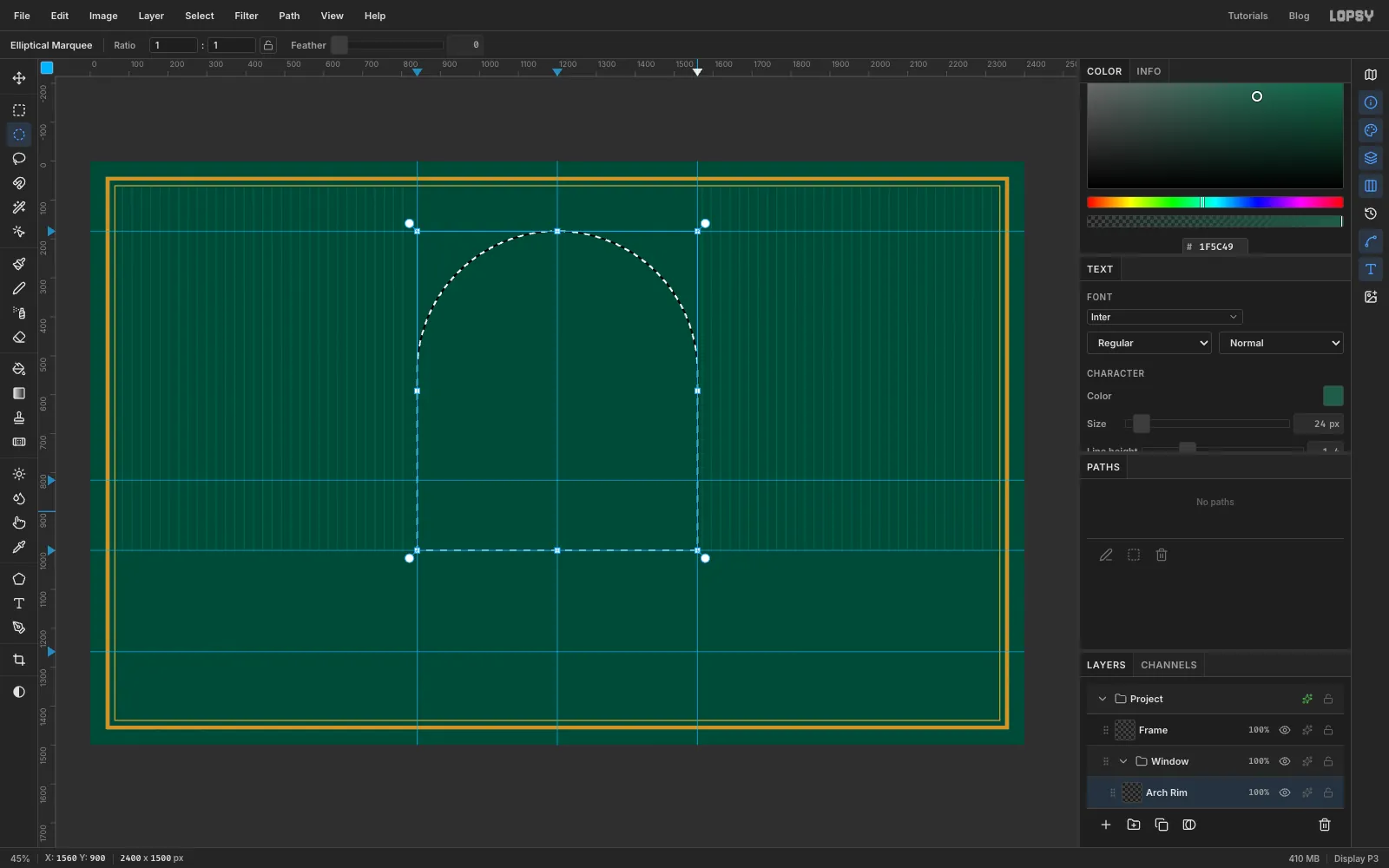The width and height of the screenshot is (1389, 868).
Task: Select the Move tool
Action: point(19,78)
